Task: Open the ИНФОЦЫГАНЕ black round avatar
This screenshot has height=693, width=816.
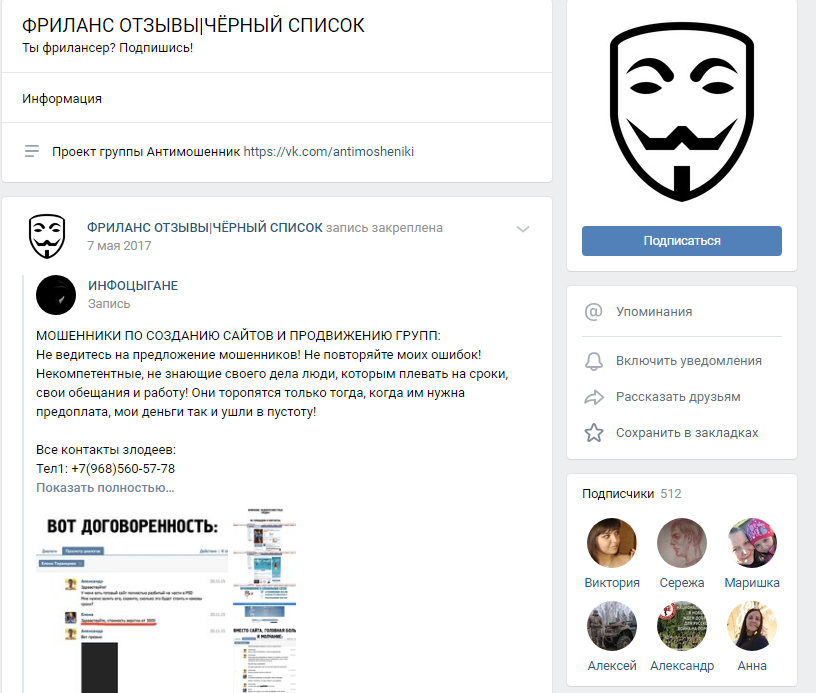Action: coord(56,295)
